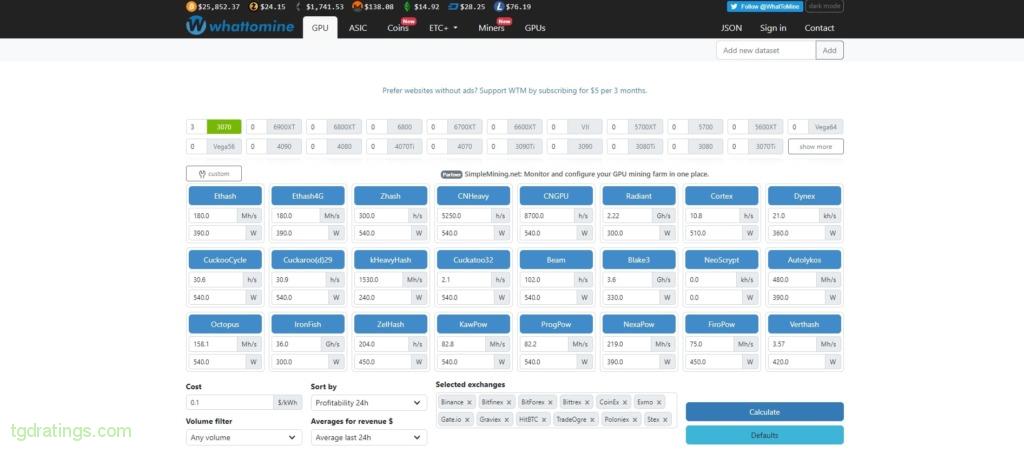Toggle the Autolykos algorithm button
The width and height of the screenshot is (1024, 452).
click(805, 260)
